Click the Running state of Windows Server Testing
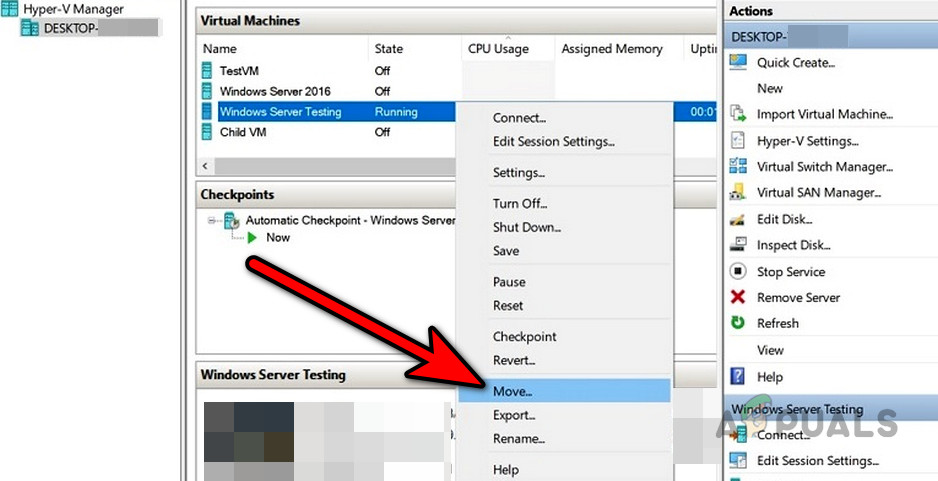 396,112
